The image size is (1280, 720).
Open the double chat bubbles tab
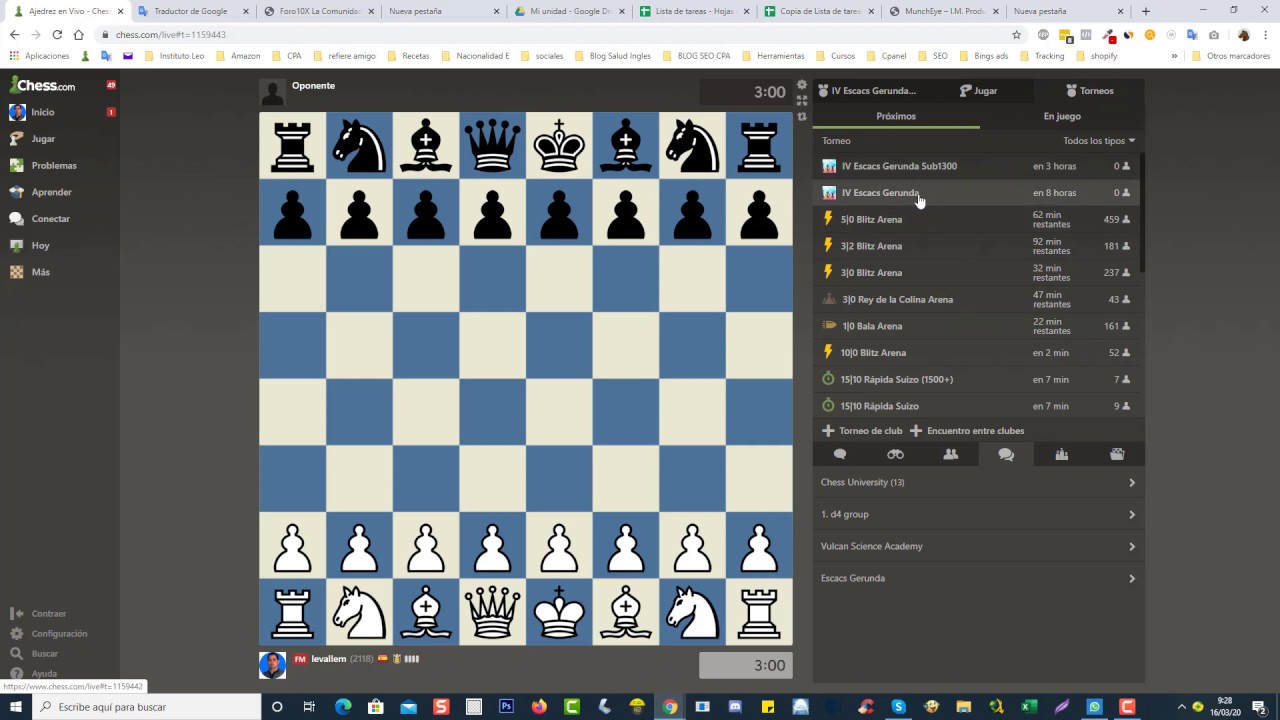pos(1006,454)
